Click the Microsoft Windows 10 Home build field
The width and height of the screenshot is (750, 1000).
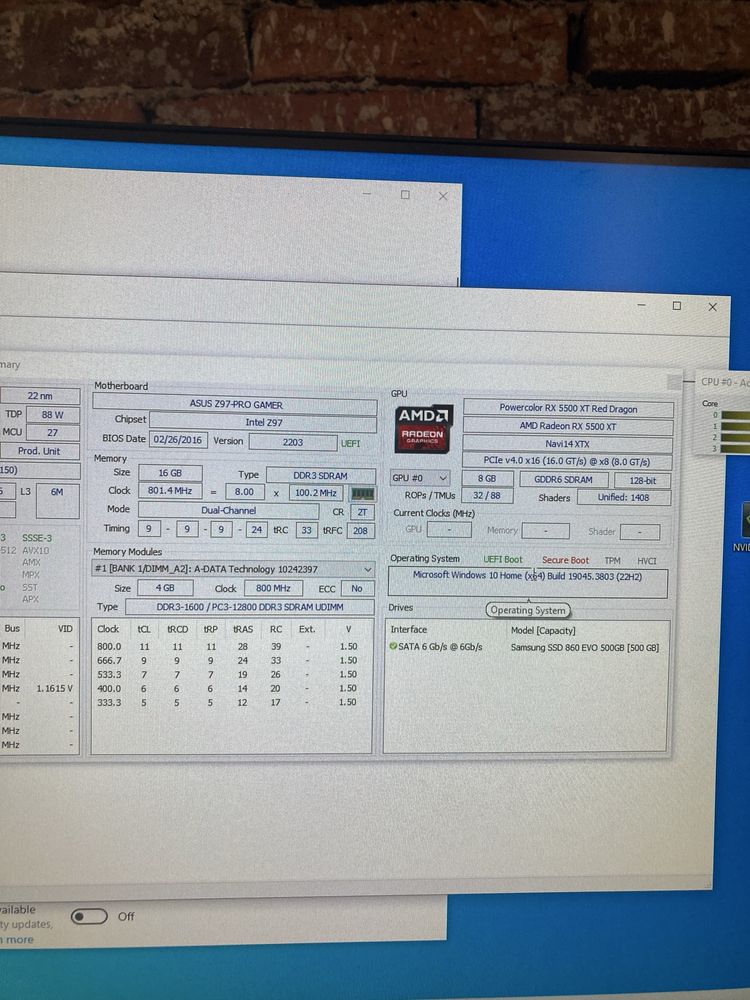(528, 582)
